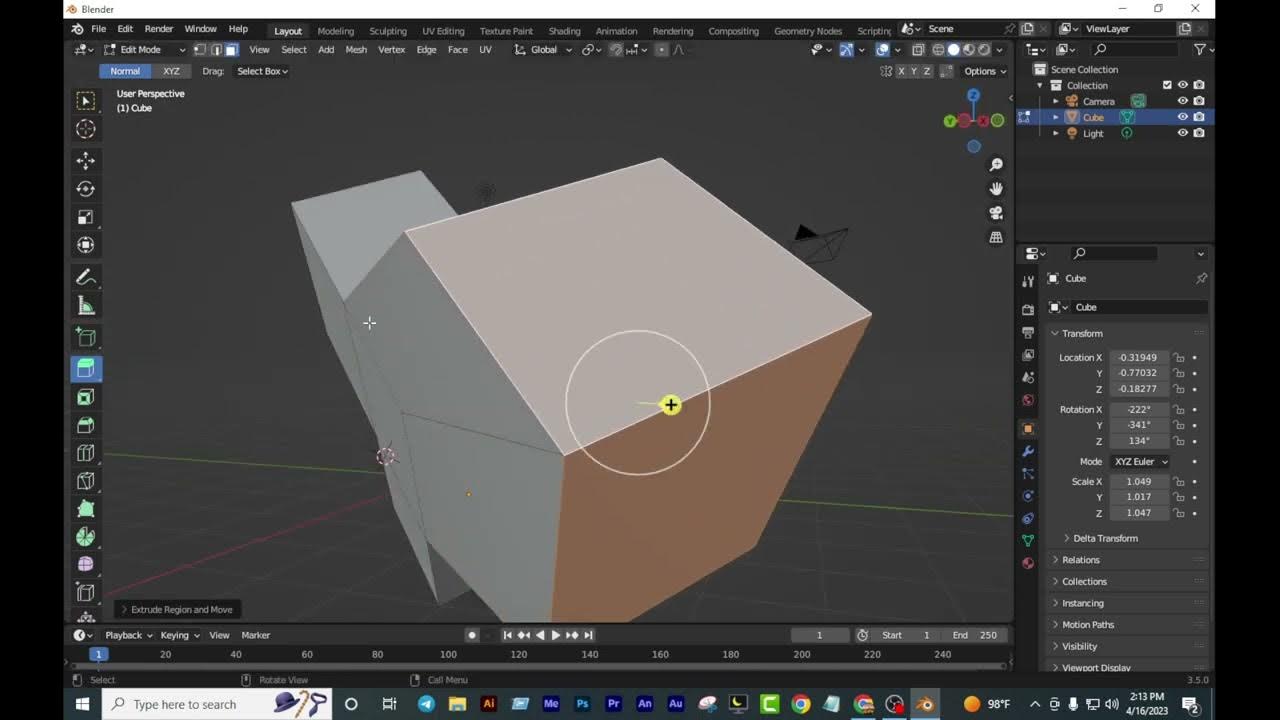The height and width of the screenshot is (720, 1280).
Task: Select the Poly Build tool
Action: pos(86,509)
